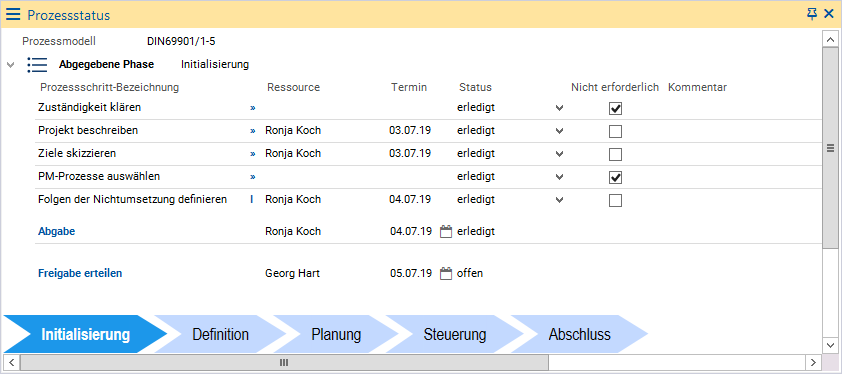Select the Ziele skizzieren step name

(77, 154)
